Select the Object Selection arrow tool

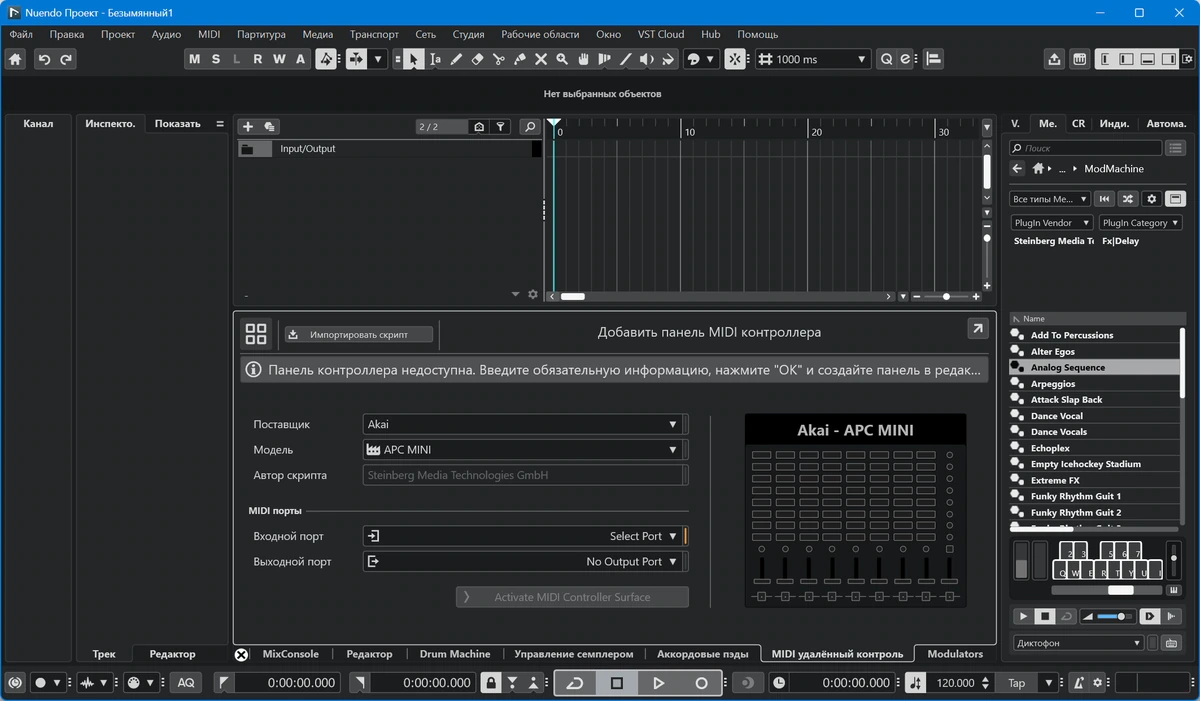413,59
